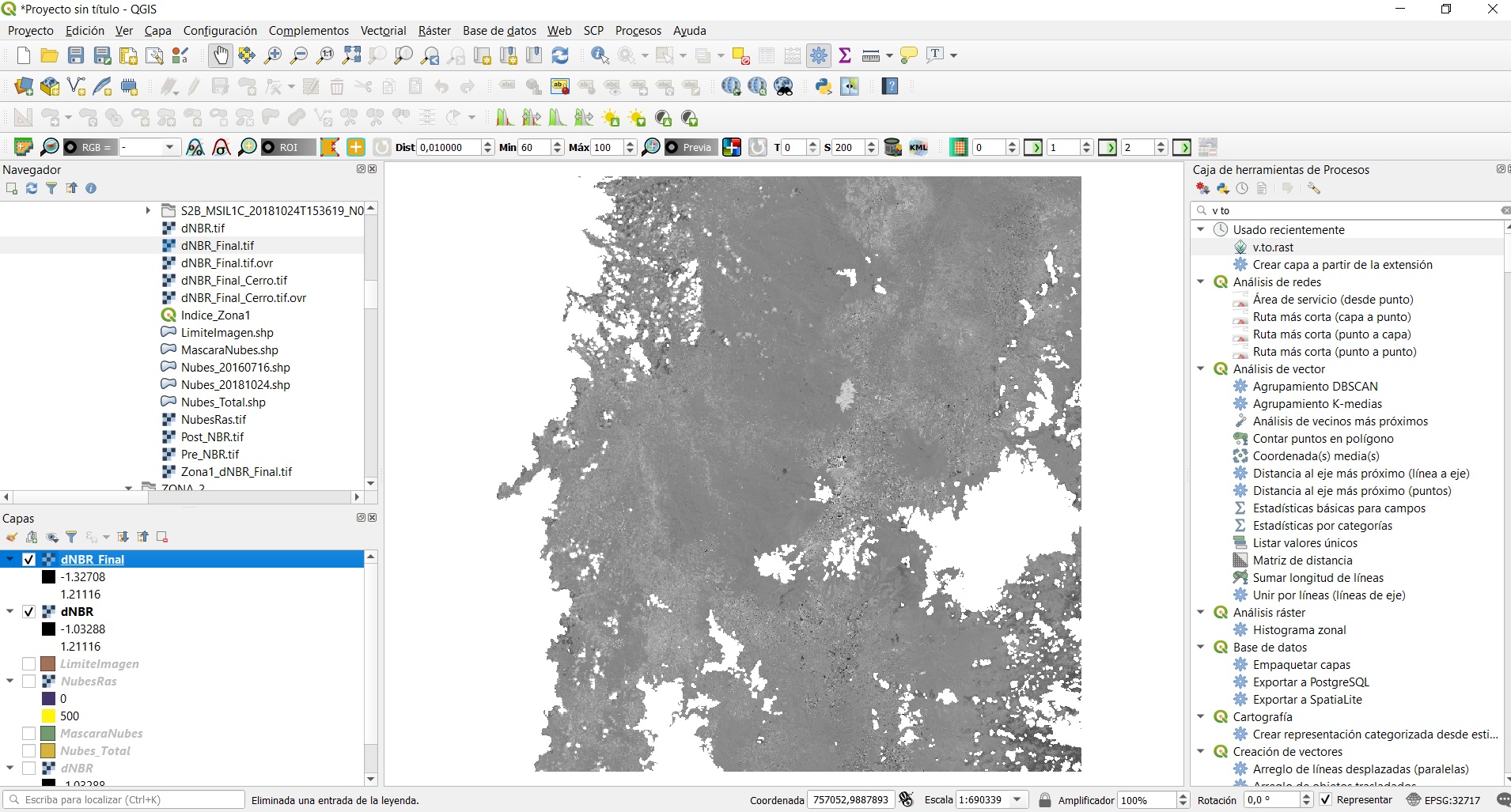Open the Escala scale dropdown
Screen dimensions: 1511x812
[1017, 800]
